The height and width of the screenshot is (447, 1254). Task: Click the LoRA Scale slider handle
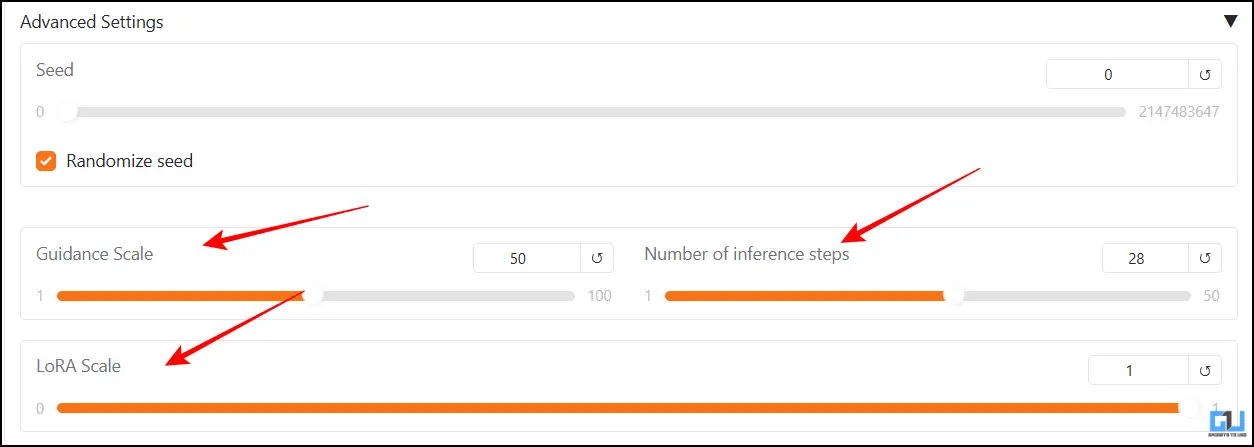coord(1189,408)
